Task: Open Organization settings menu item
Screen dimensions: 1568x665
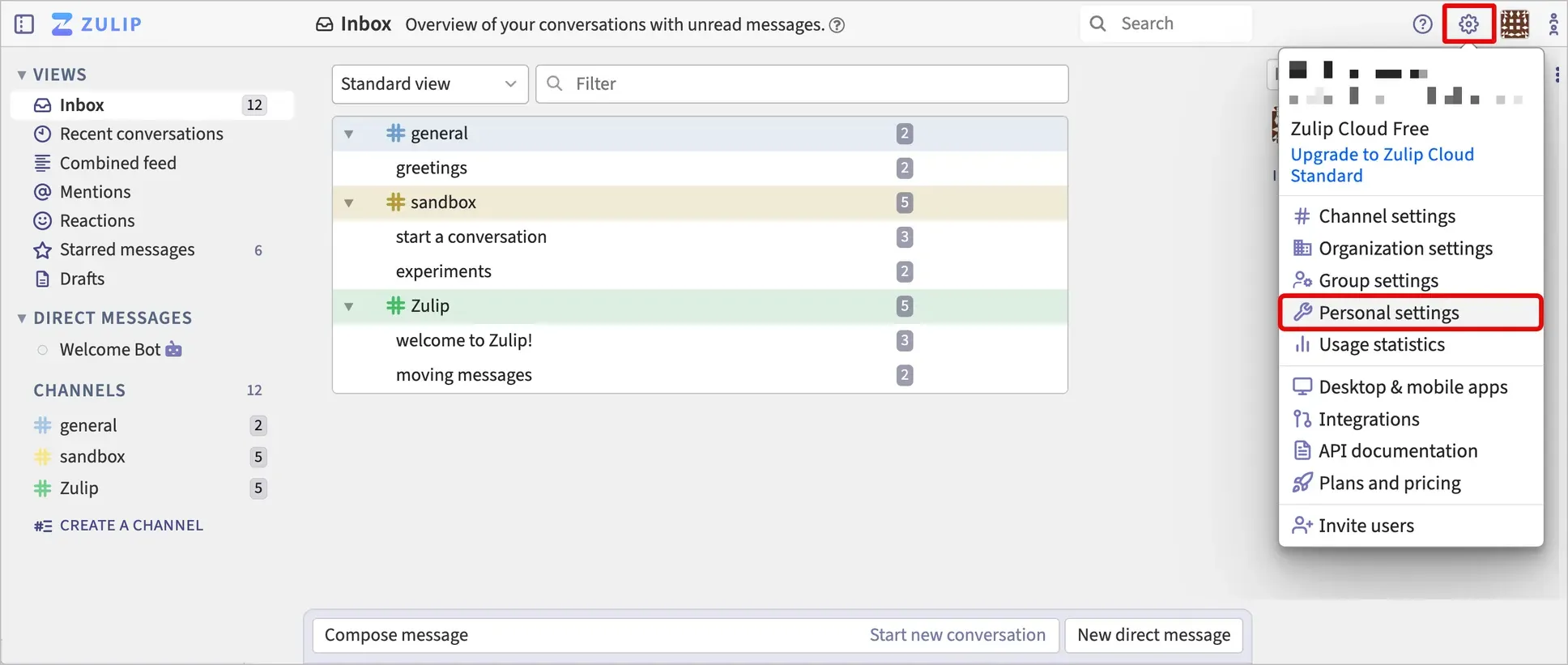Action: [1405, 249]
